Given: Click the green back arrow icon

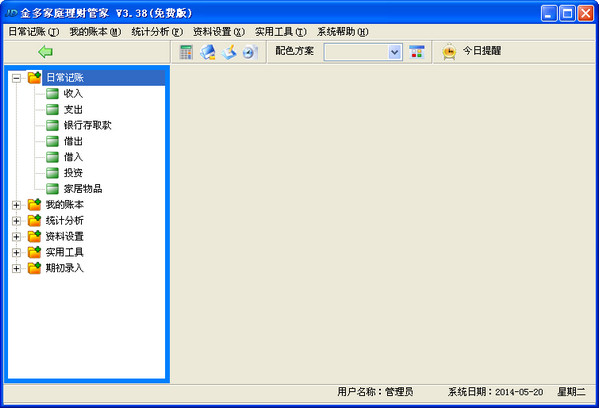Looking at the screenshot, I should tap(45, 52).
